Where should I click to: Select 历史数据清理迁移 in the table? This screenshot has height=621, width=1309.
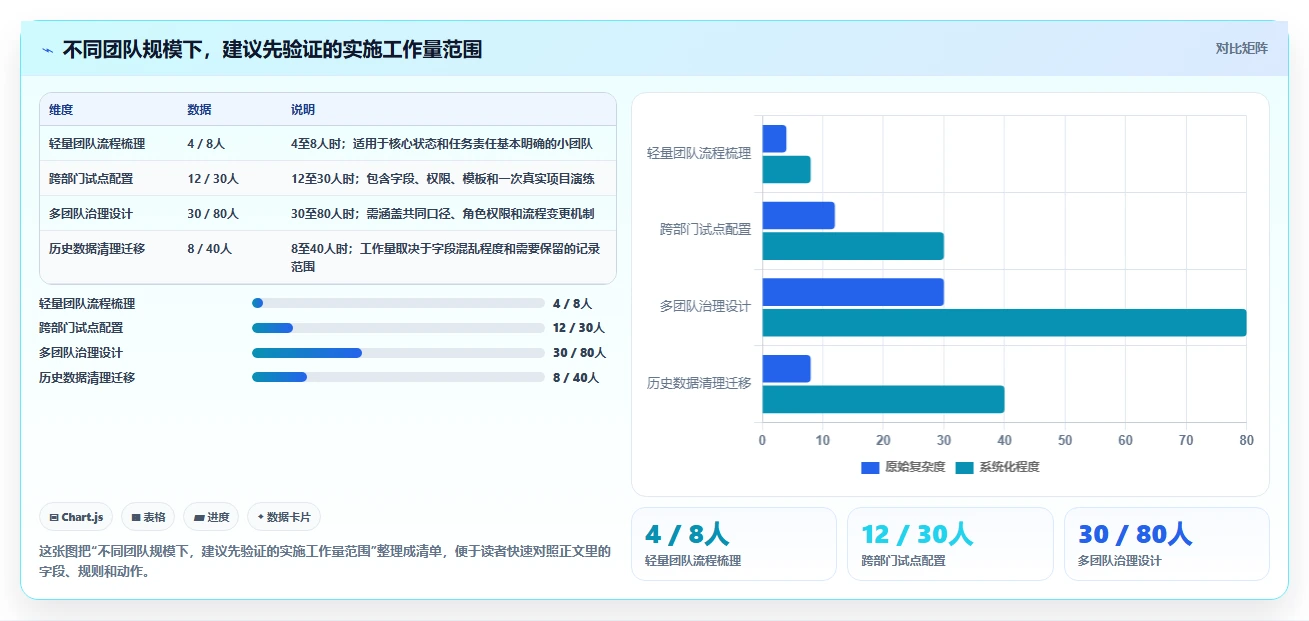[97, 249]
